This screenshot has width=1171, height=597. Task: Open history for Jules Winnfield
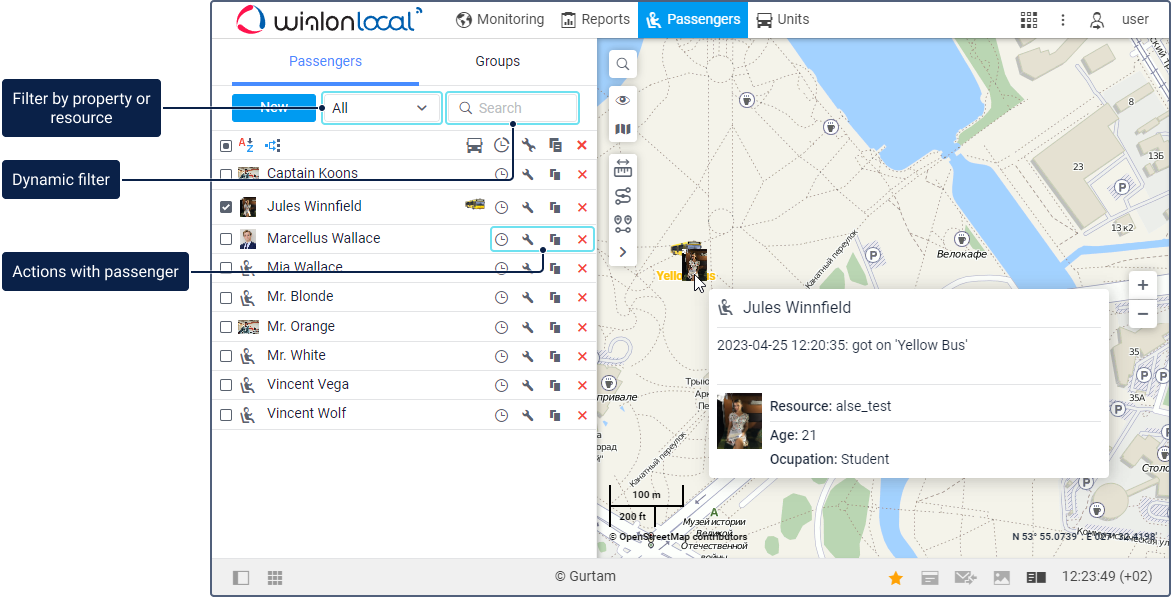tap(502, 207)
